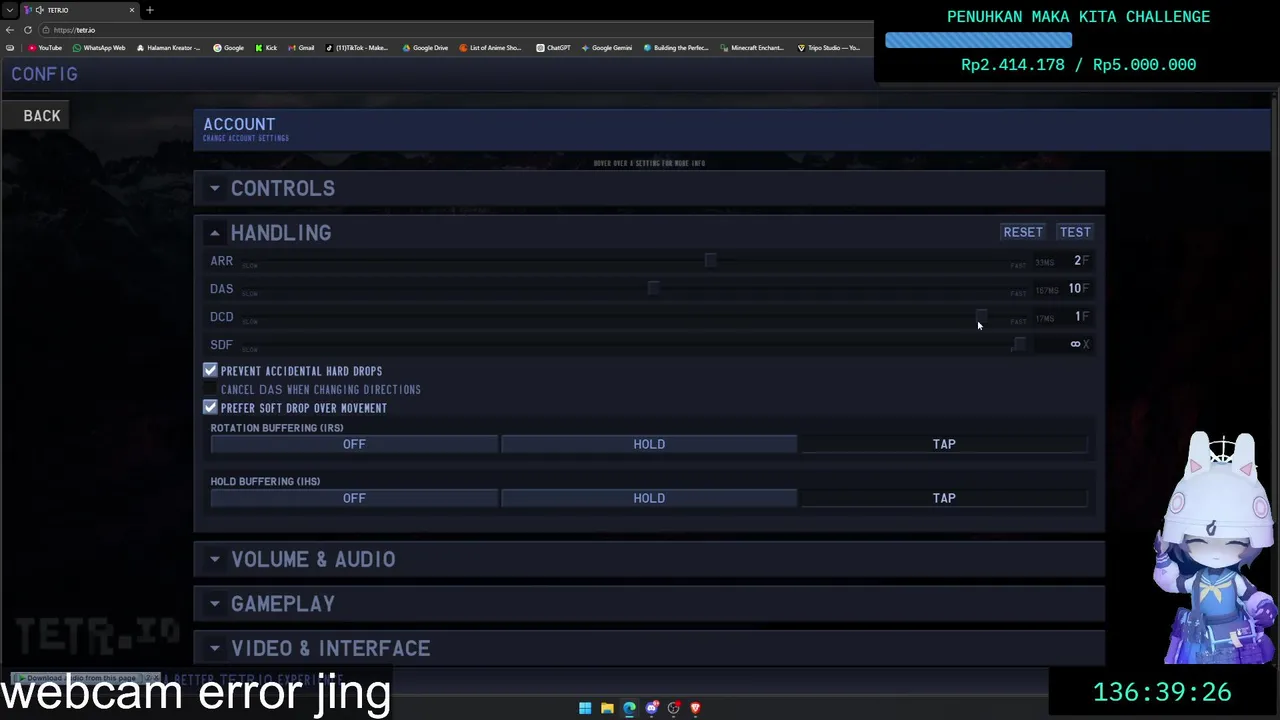Image resolution: width=1280 pixels, height=720 pixels.
Task: Click the DCD slider handle
Action: pyautogui.click(x=981, y=316)
